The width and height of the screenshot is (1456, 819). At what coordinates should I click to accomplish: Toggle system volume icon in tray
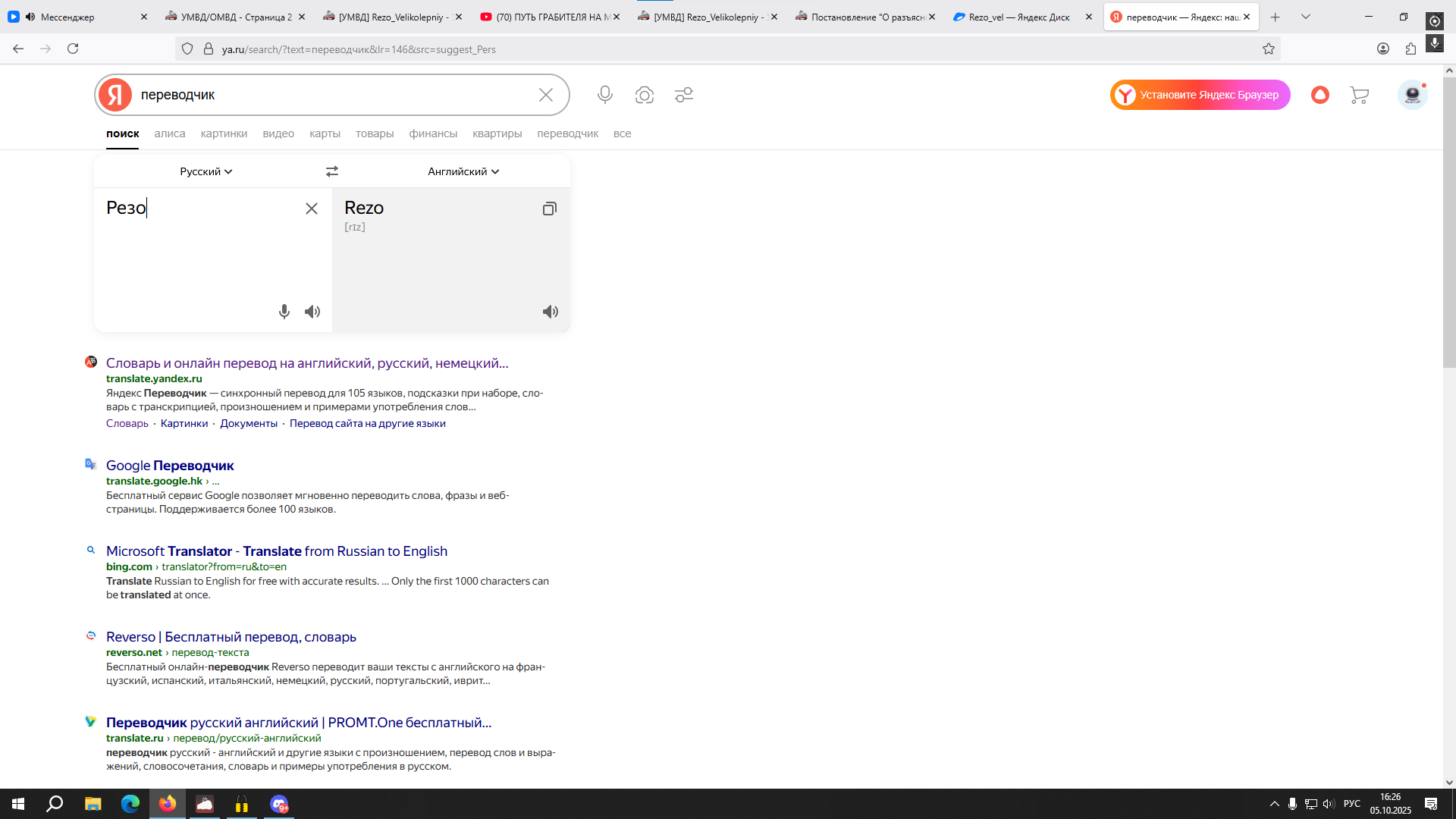(1329, 804)
